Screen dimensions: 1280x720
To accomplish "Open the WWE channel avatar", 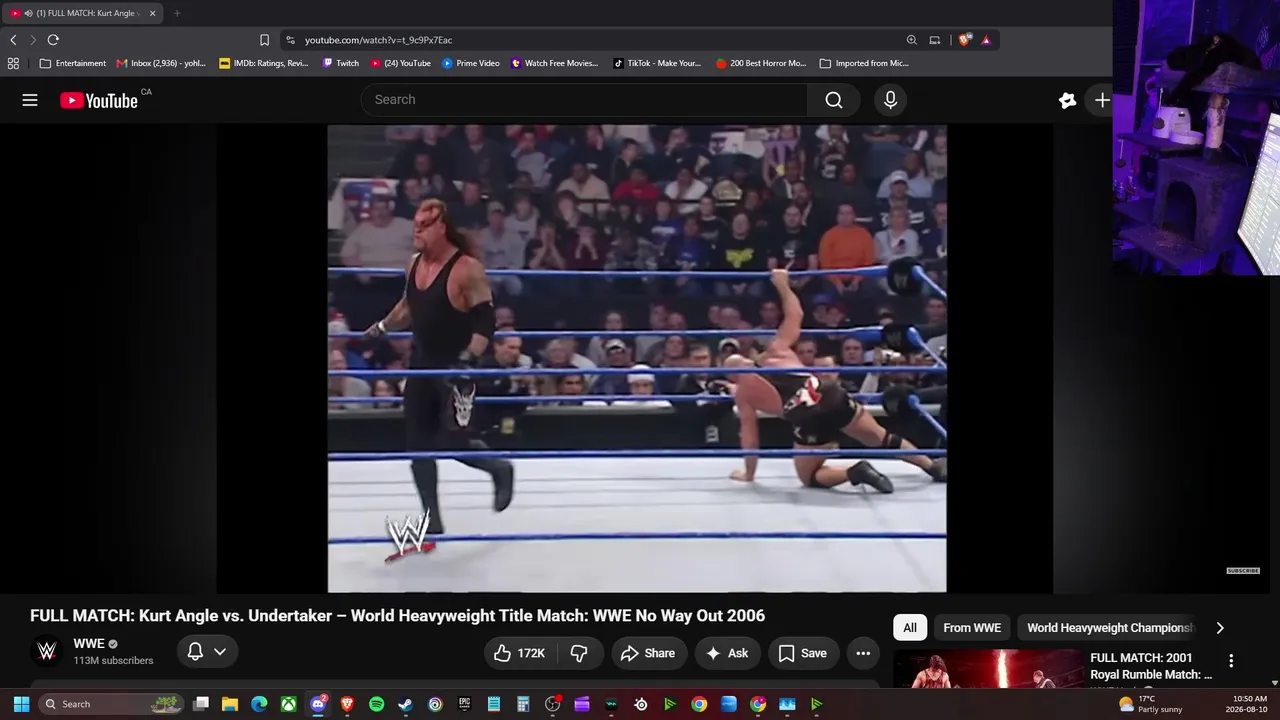I will (x=46, y=652).
